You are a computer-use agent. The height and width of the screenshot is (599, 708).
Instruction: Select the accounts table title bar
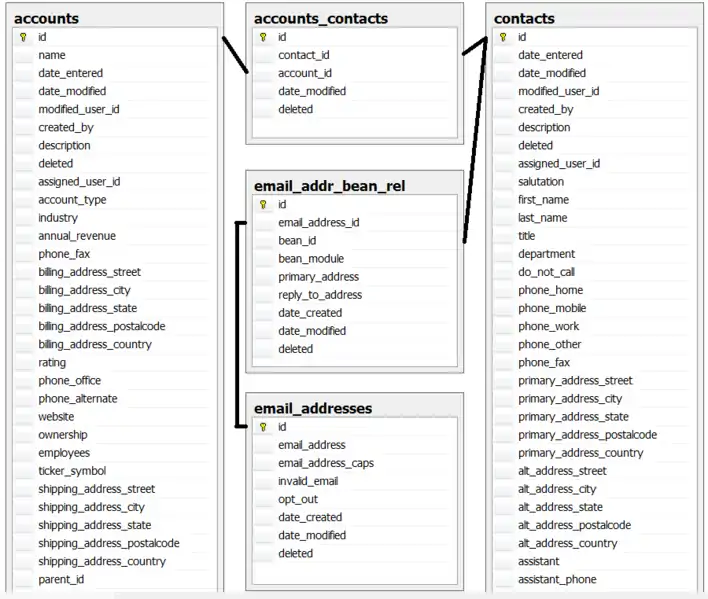coord(112,18)
